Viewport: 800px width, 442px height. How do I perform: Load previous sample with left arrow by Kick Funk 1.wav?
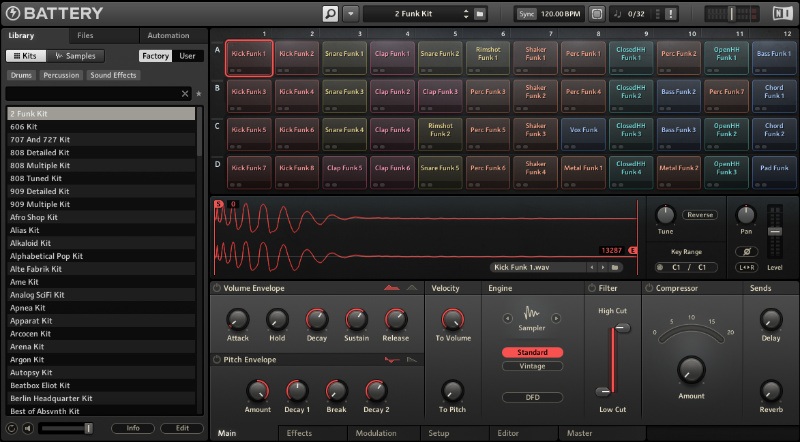point(592,267)
